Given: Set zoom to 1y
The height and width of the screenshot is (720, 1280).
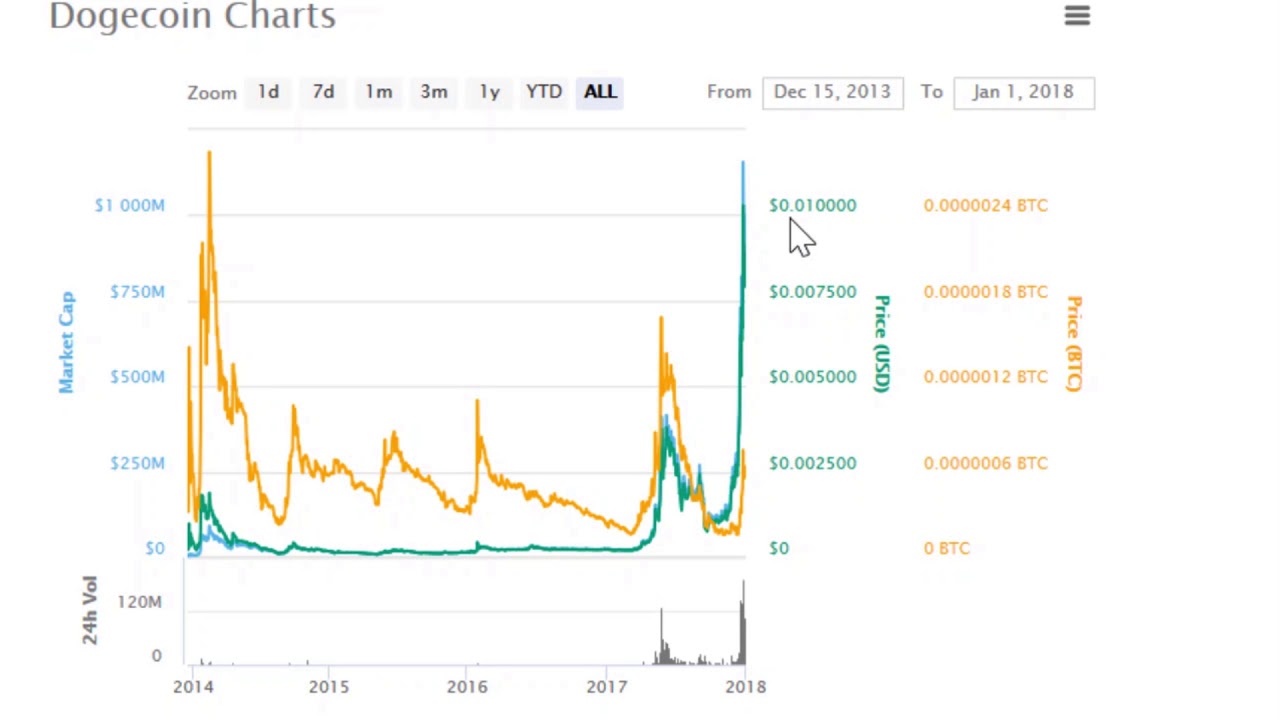Looking at the screenshot, I should pos(489,92).
